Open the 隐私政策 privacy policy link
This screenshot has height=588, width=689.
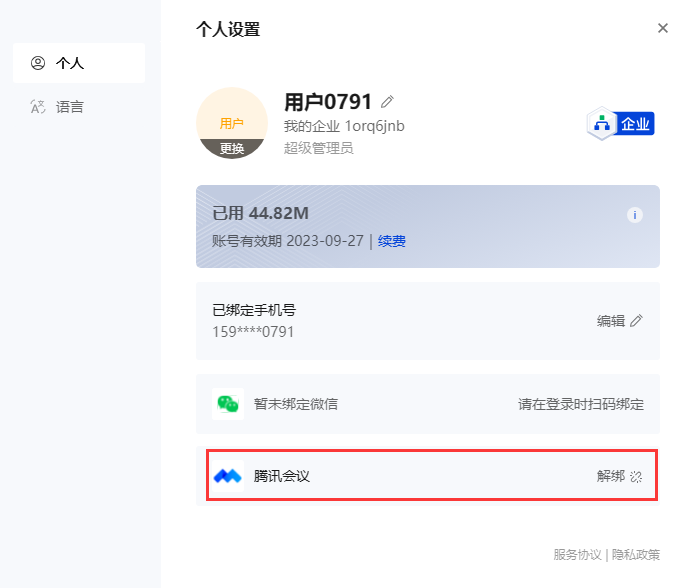[x=636, y=555]
